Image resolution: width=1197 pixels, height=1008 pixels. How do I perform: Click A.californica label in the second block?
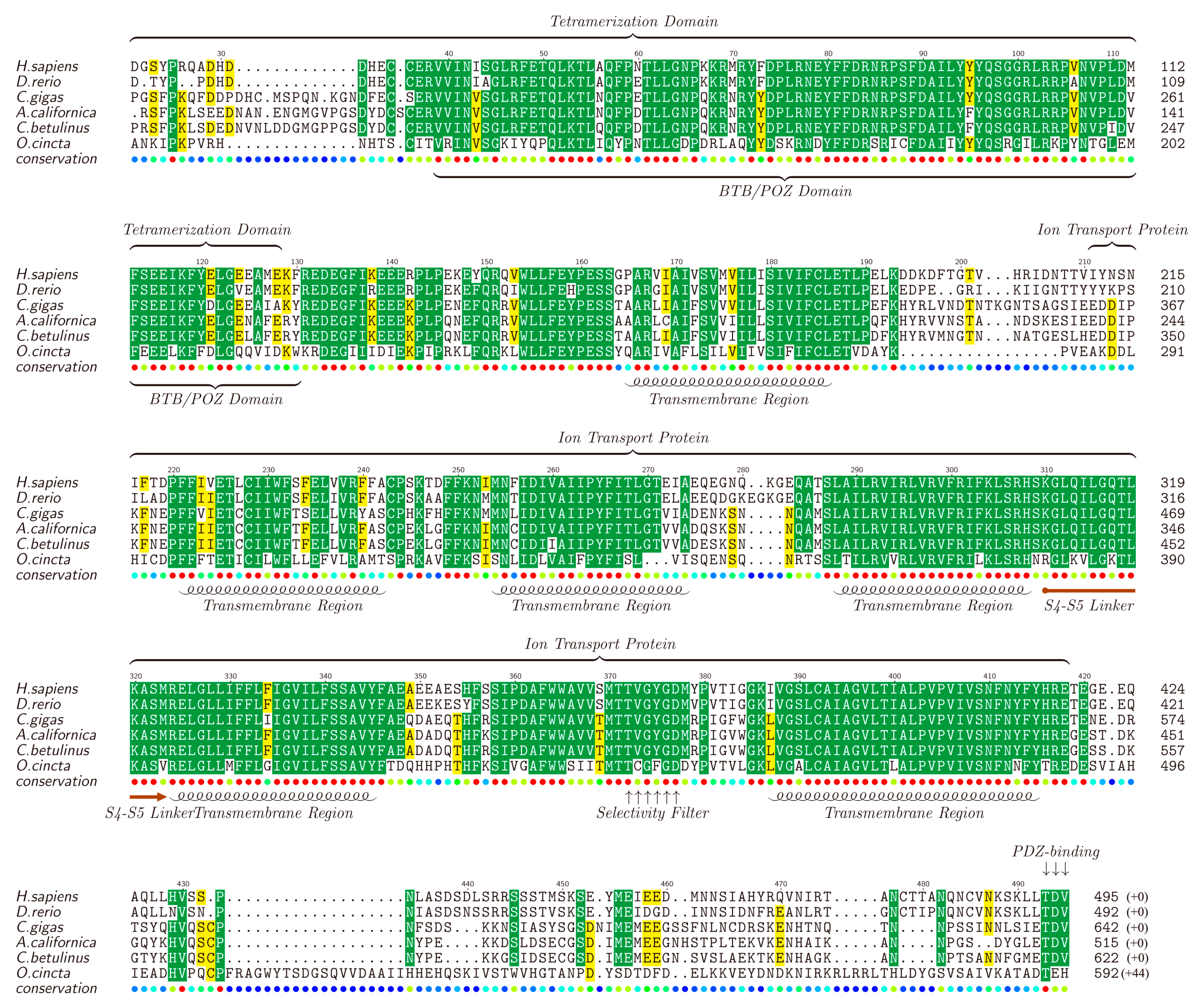click(56, 321)
